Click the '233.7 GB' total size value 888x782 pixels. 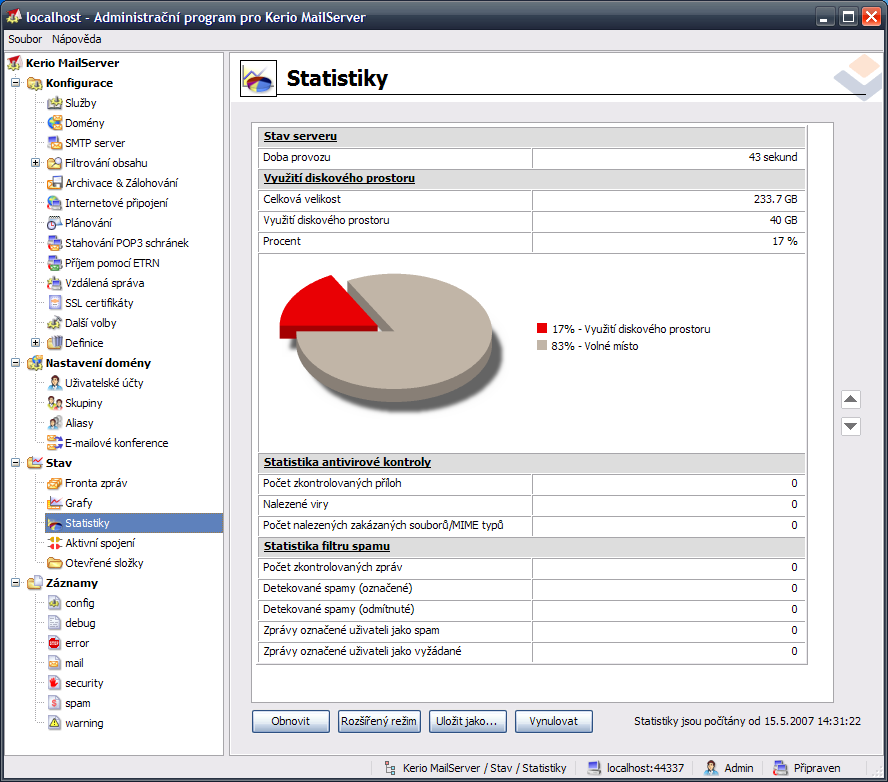coord(775,199)
